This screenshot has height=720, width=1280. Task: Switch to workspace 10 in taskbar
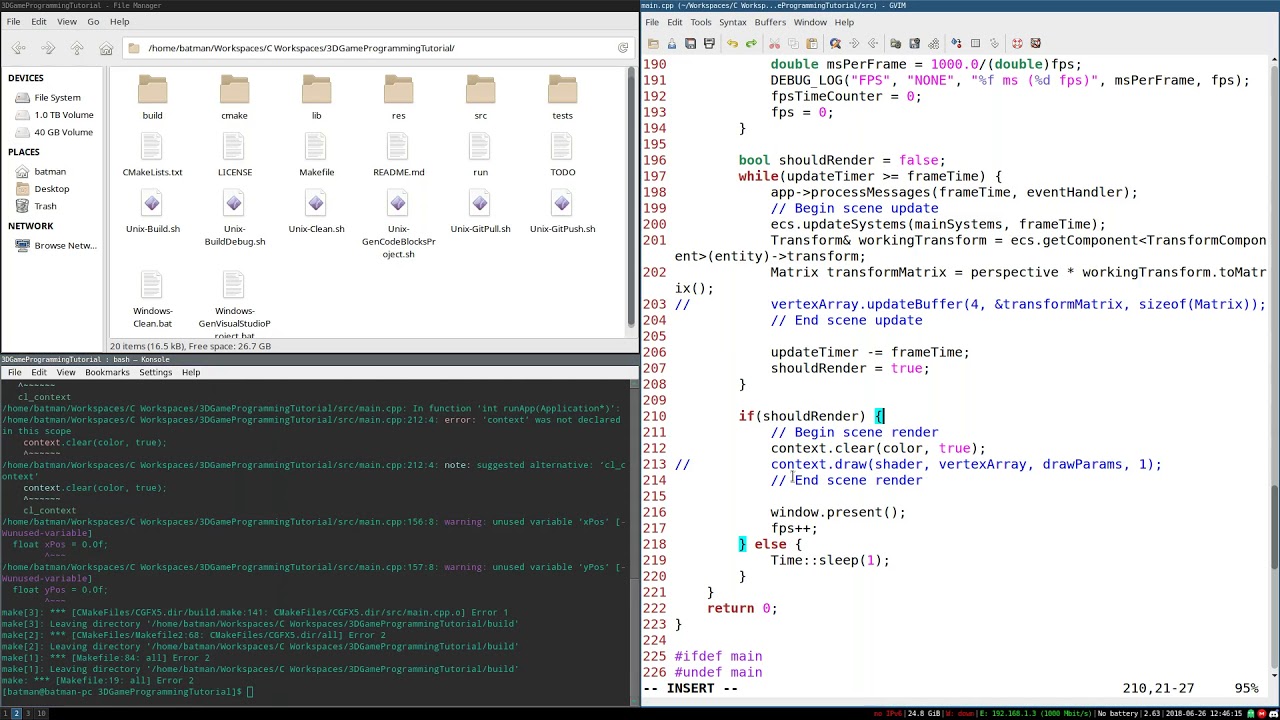coord(41,713)
